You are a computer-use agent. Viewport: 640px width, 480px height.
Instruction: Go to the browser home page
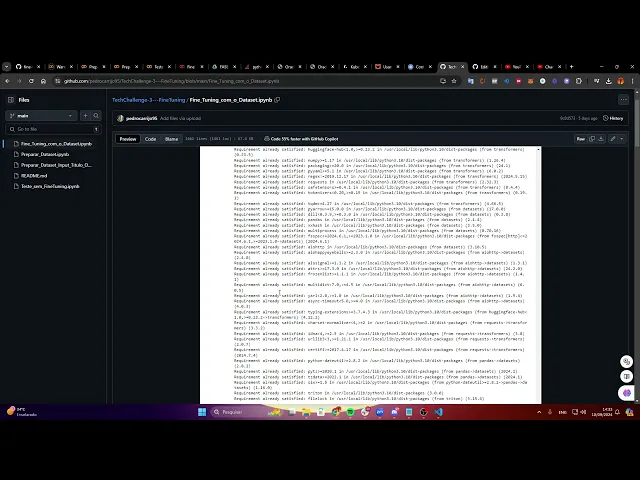point(43,81)
